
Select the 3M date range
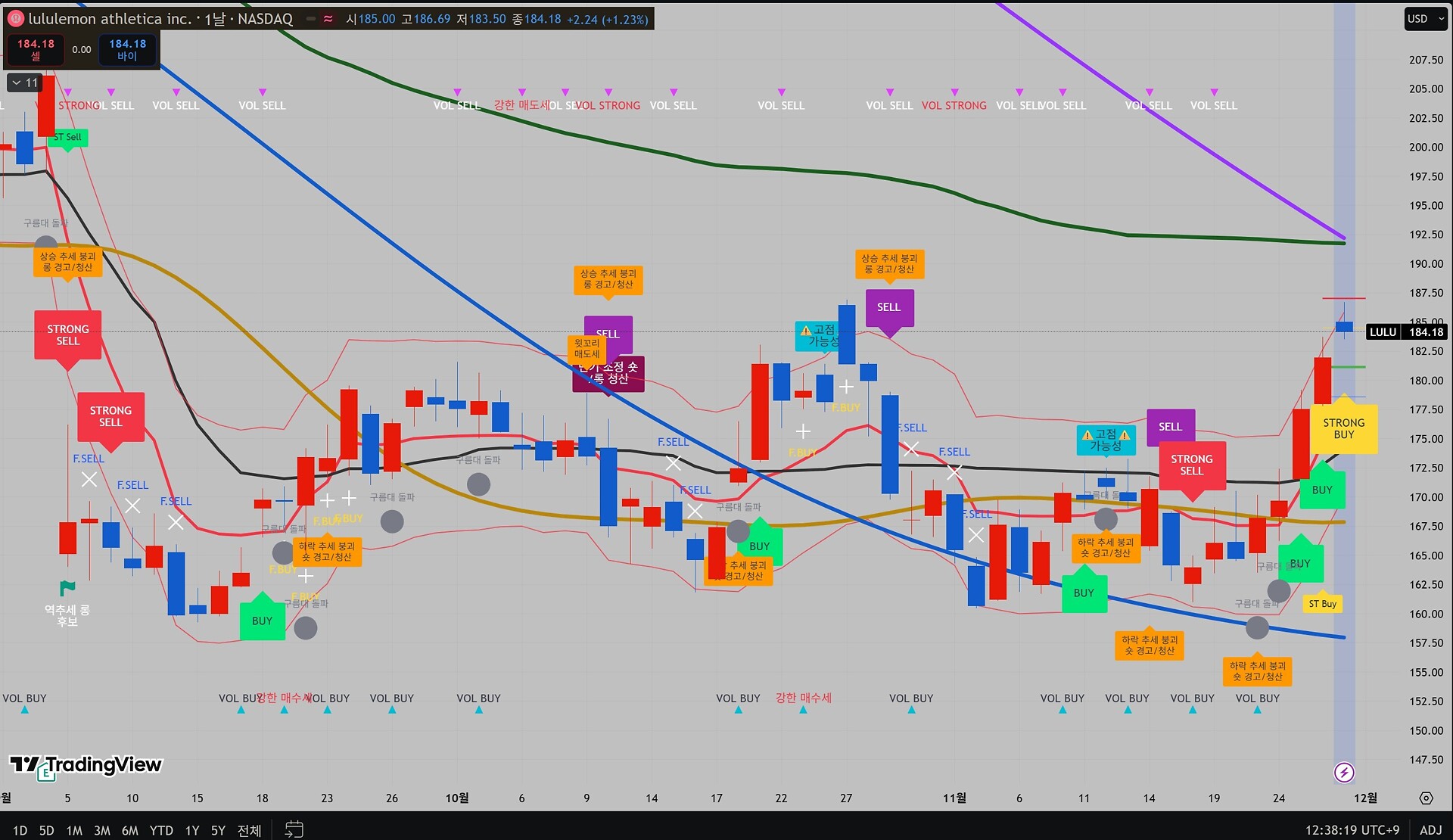coord(101,830)
